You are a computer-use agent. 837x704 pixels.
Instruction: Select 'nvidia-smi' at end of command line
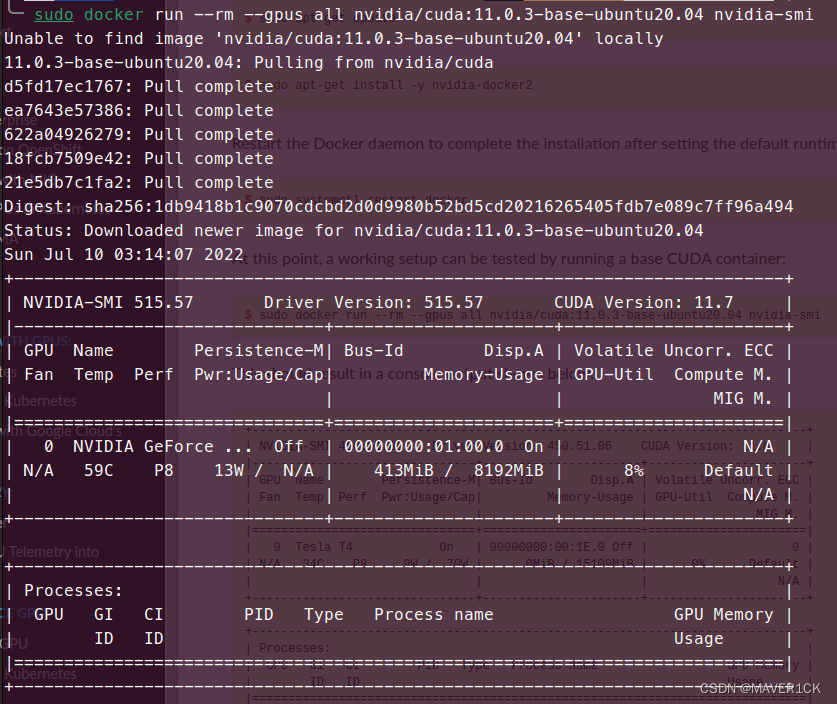[x=763, y=14]
